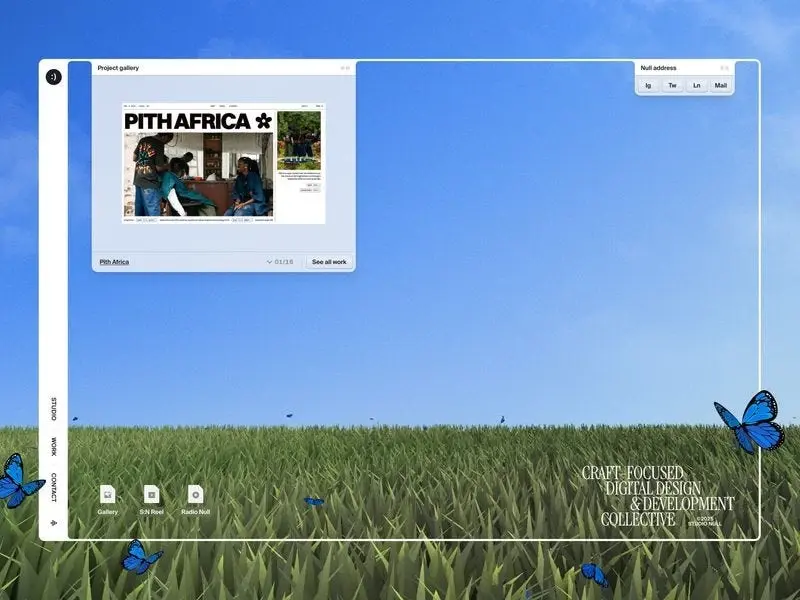
Task: Click the Project gallery window title bar
Action: click(x=220, y=68)
